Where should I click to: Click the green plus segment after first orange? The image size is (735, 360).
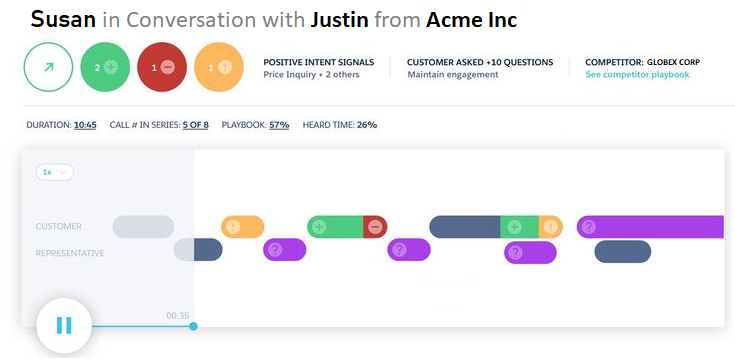tap(335, 227)
